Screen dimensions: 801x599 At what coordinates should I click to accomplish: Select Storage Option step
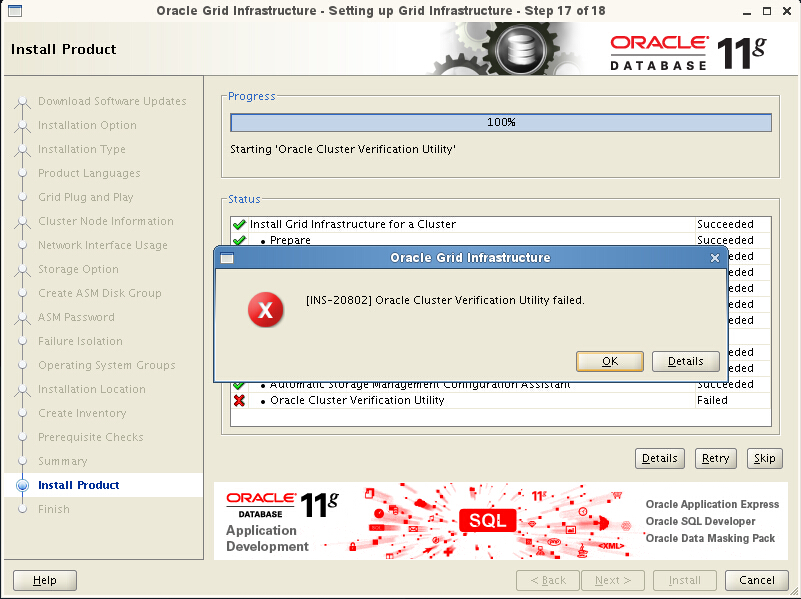coord(78,269)
